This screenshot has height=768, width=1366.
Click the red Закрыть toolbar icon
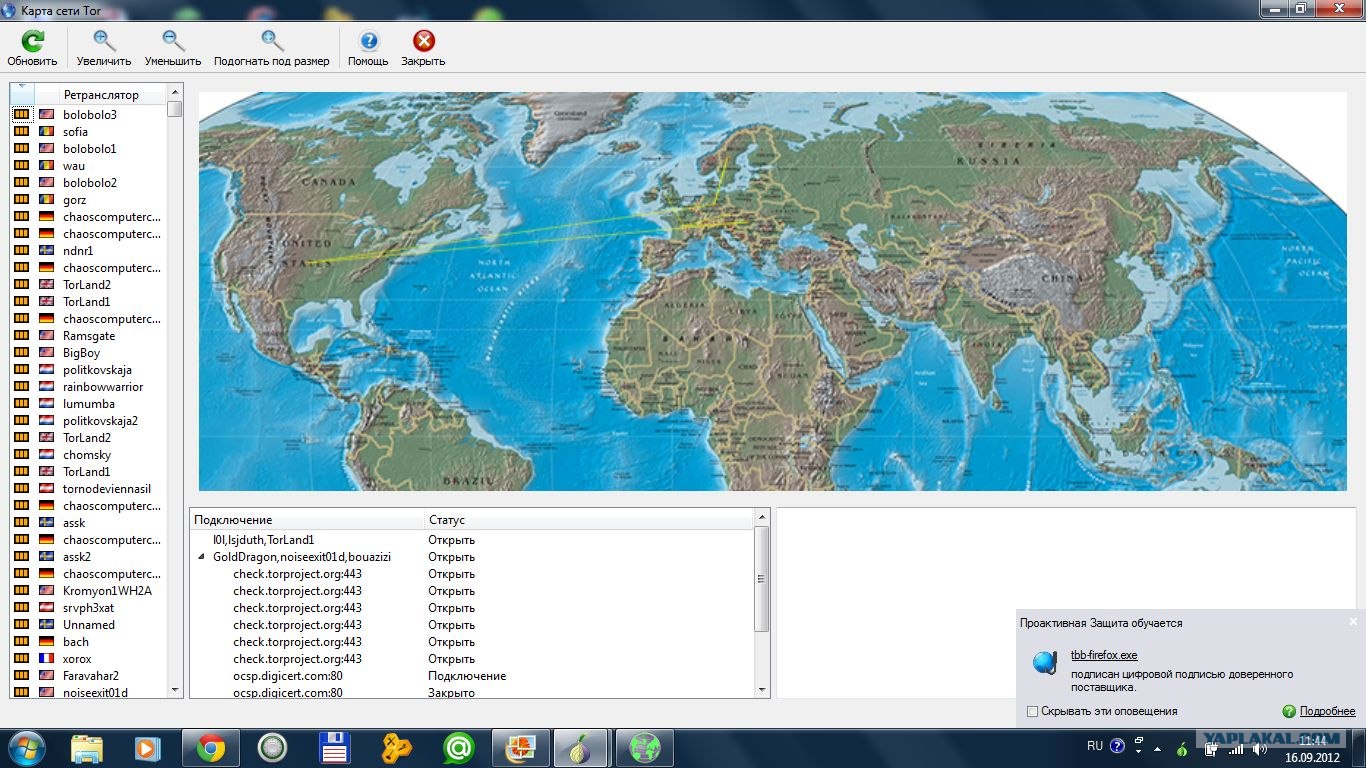[x=424, y=42]
